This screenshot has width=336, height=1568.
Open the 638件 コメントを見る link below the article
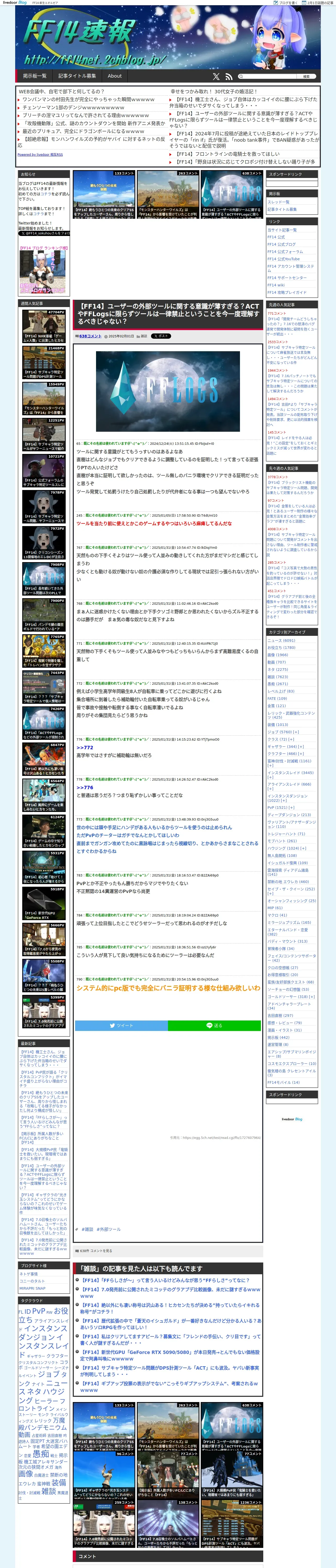click(x=96, y=1251)
